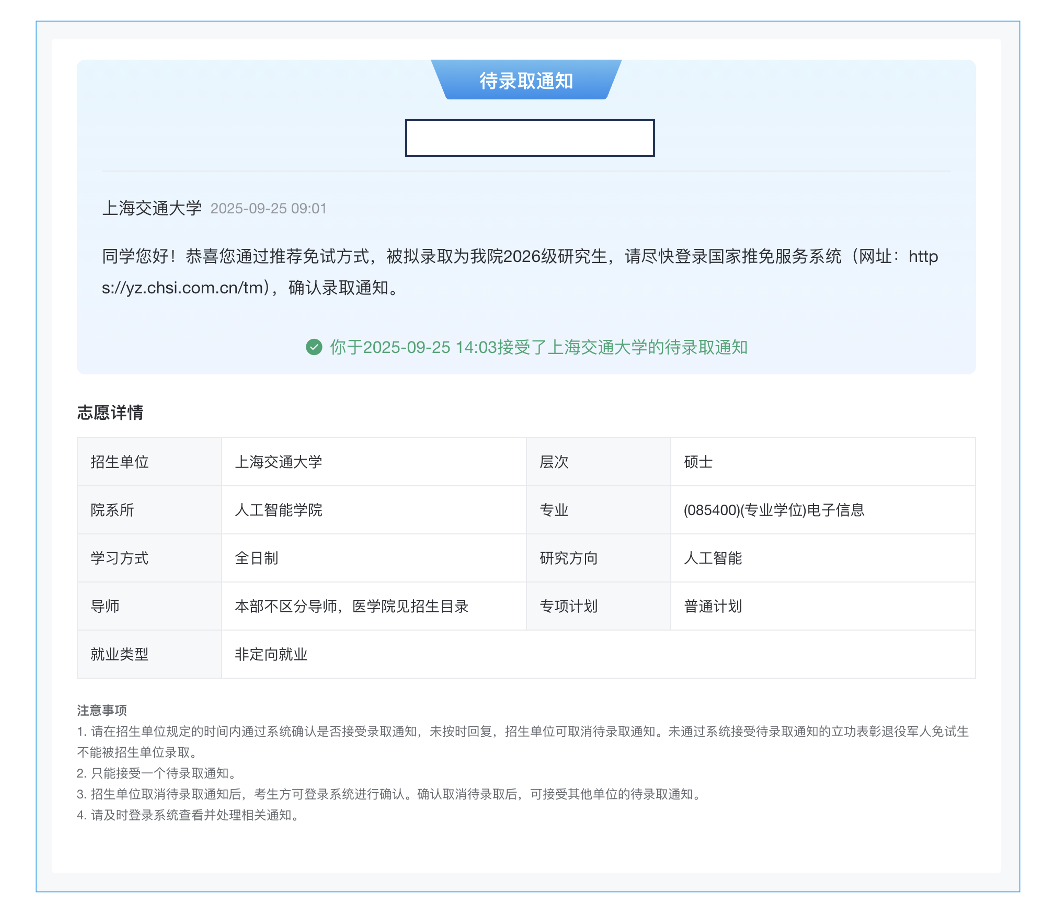Click the 非定向就业 employment type cell
Screen dimensions: 1046x912
tap(272, 654)
